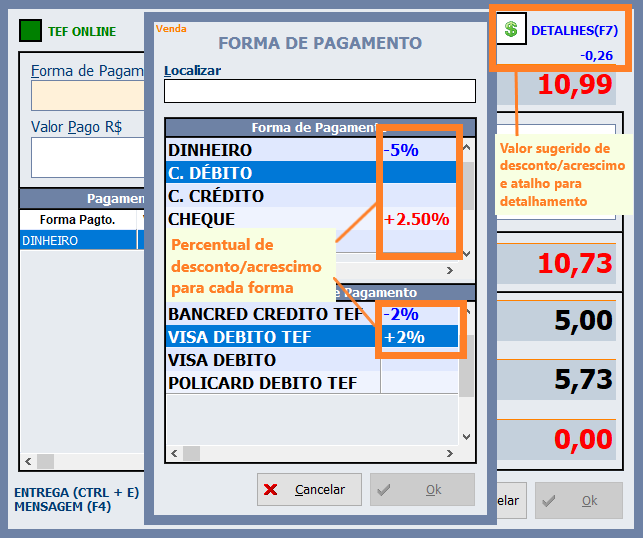The height and width of the screenshot is (538, 643).
Task: Select DINHEIRO payment method in list
Action: coord(271,150)
